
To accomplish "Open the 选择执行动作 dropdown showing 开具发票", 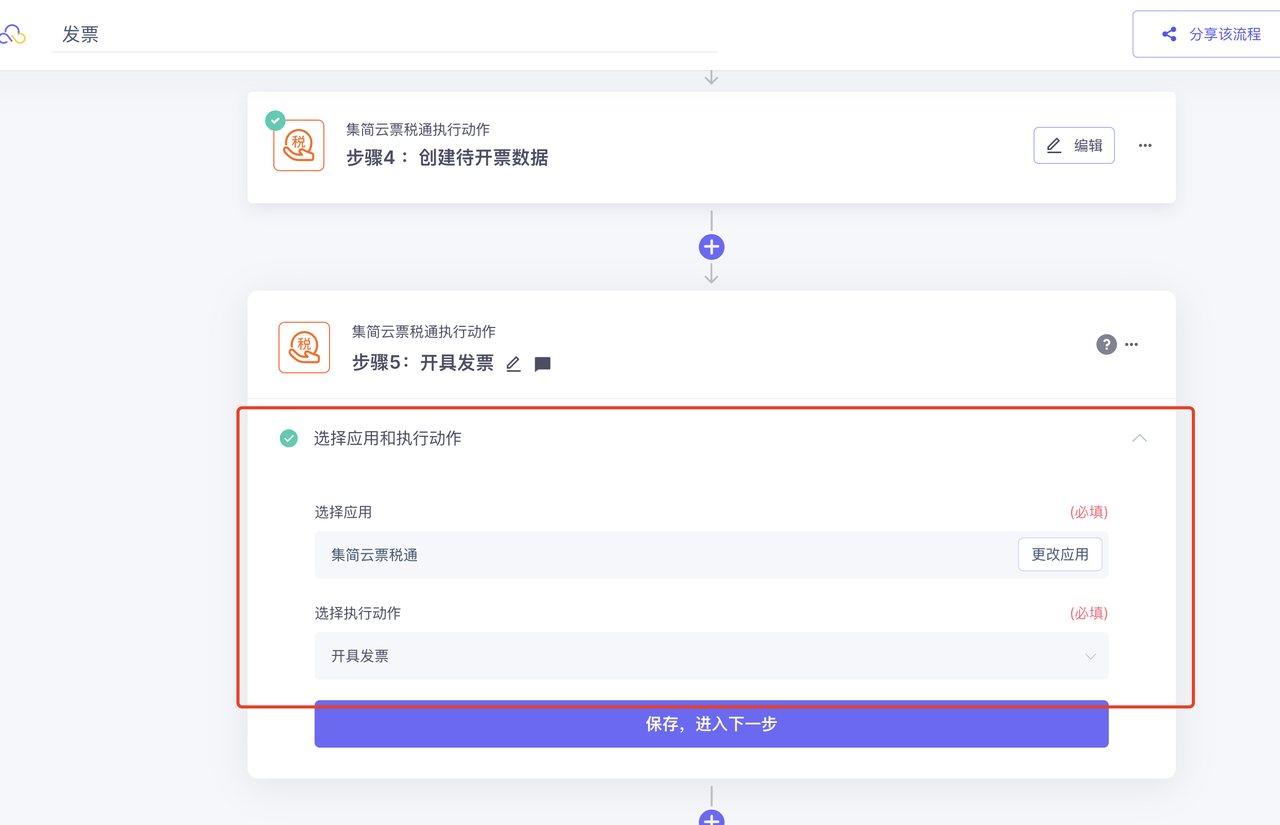I will click(711, 656).
